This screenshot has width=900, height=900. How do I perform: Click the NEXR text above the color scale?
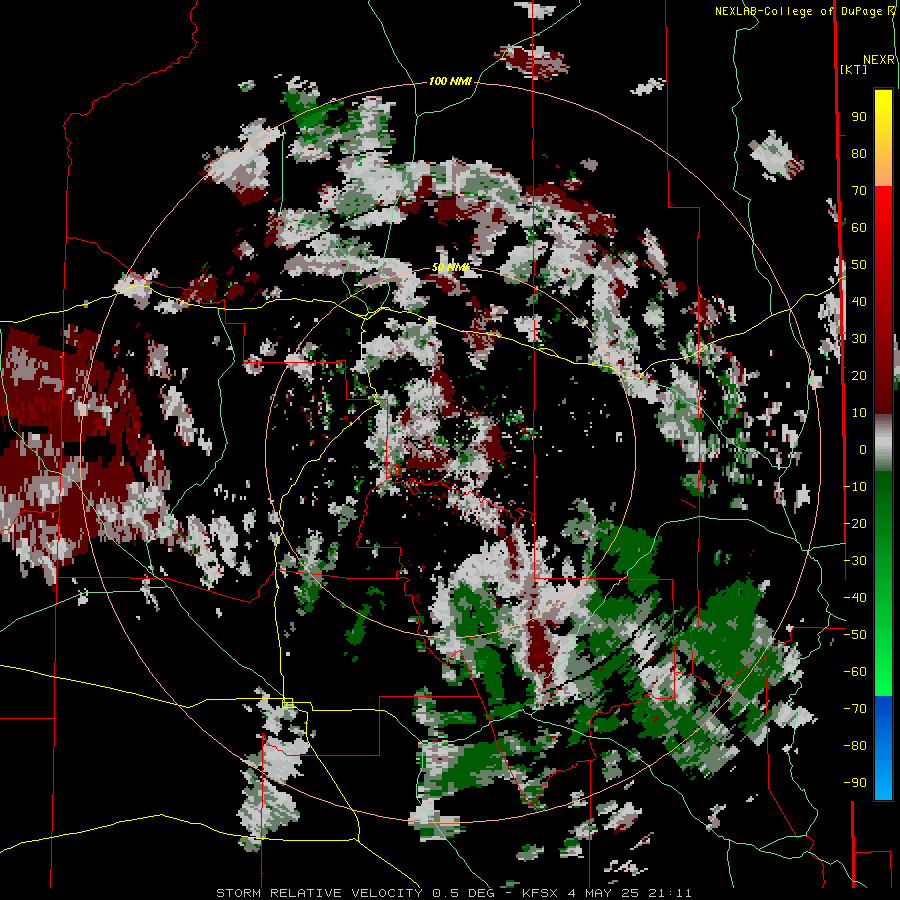point(879,60)
